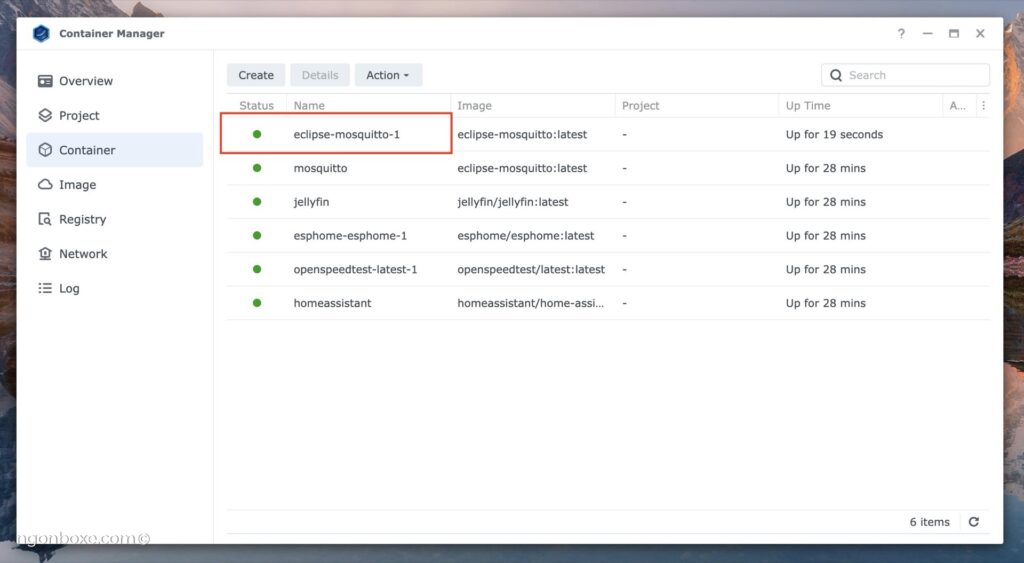The height and width of the screenshot is (563, 1024).
Task: Click green status dot of eclipse-mosquitto-1
Action: click(257, 134)
